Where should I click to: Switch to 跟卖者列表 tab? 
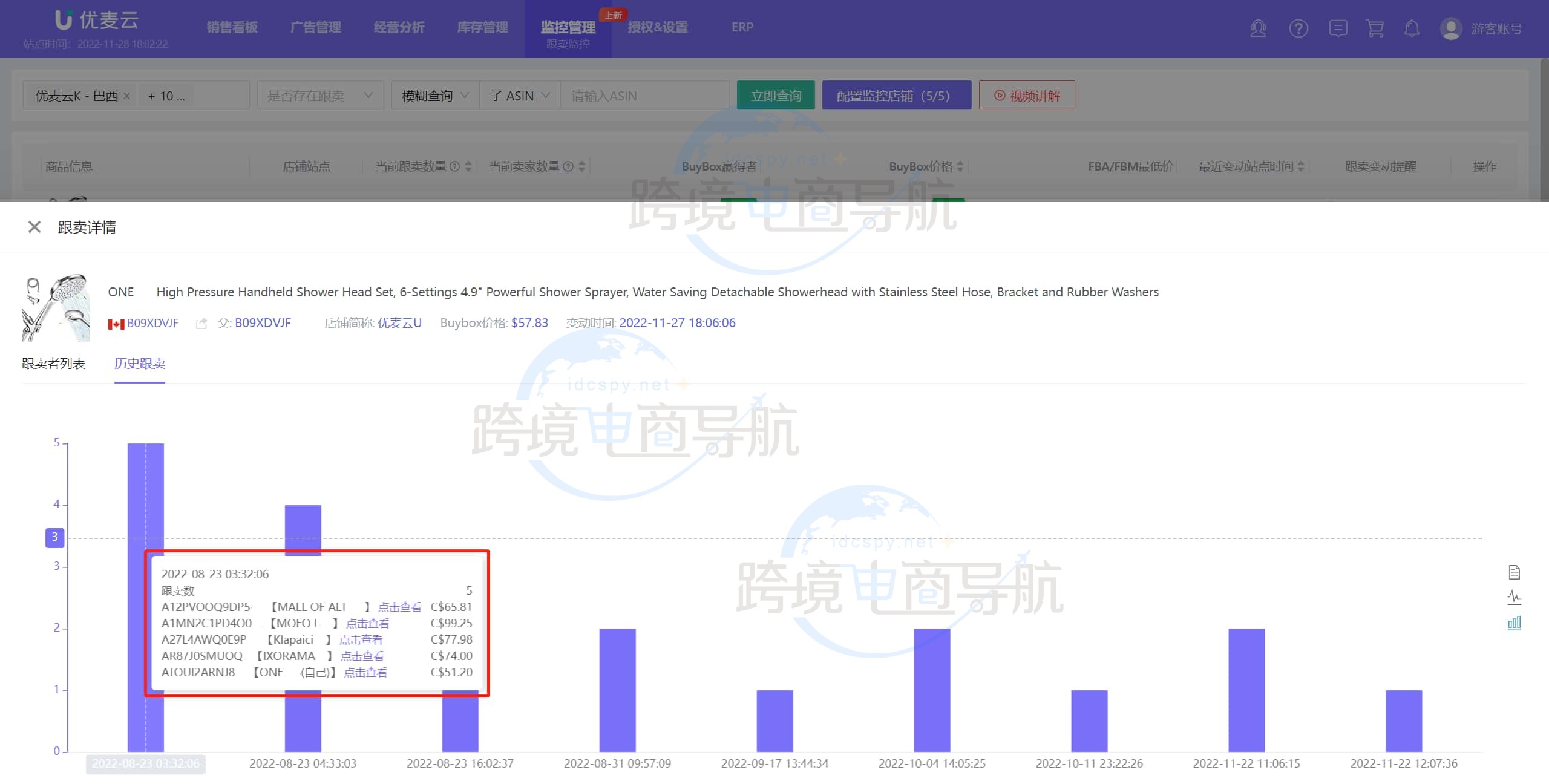click(x=53, y=364)
